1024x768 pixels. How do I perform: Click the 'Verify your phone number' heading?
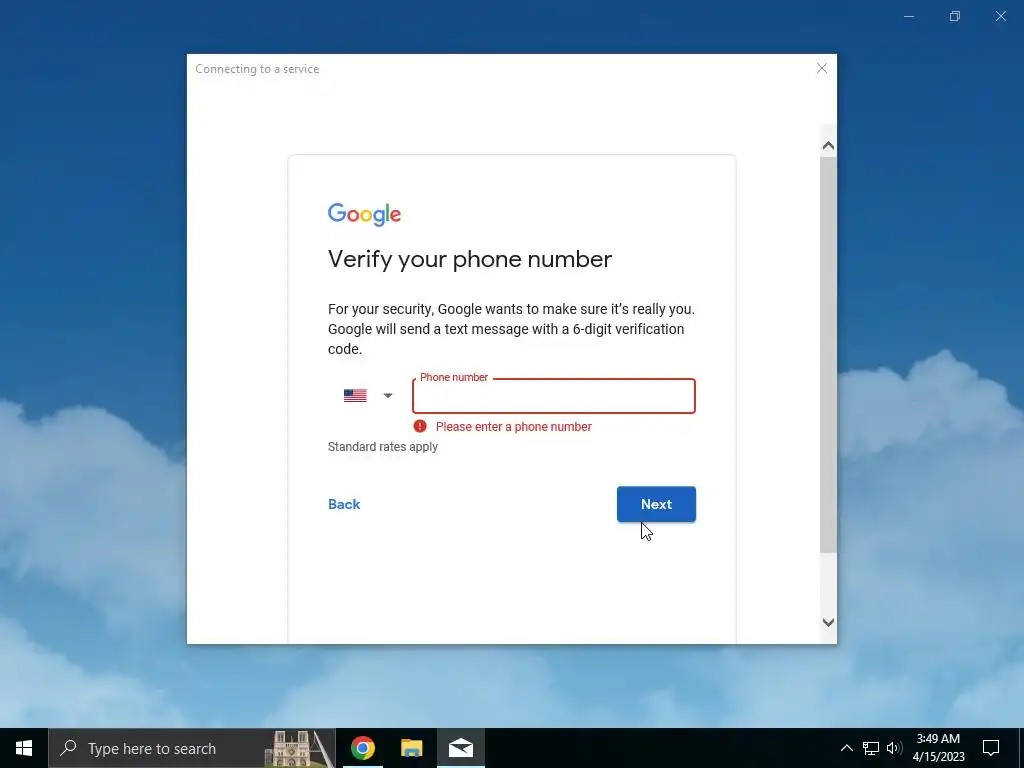coord(470,259)
